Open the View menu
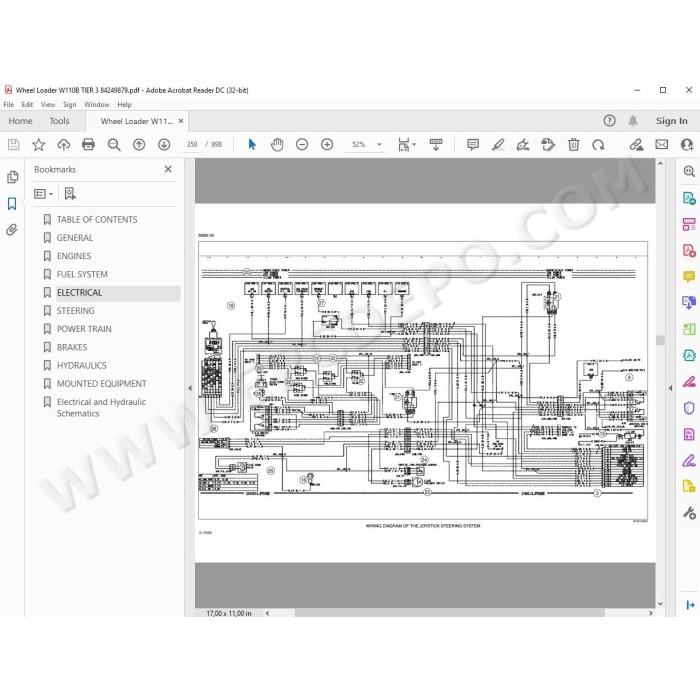 pos(48,104)
